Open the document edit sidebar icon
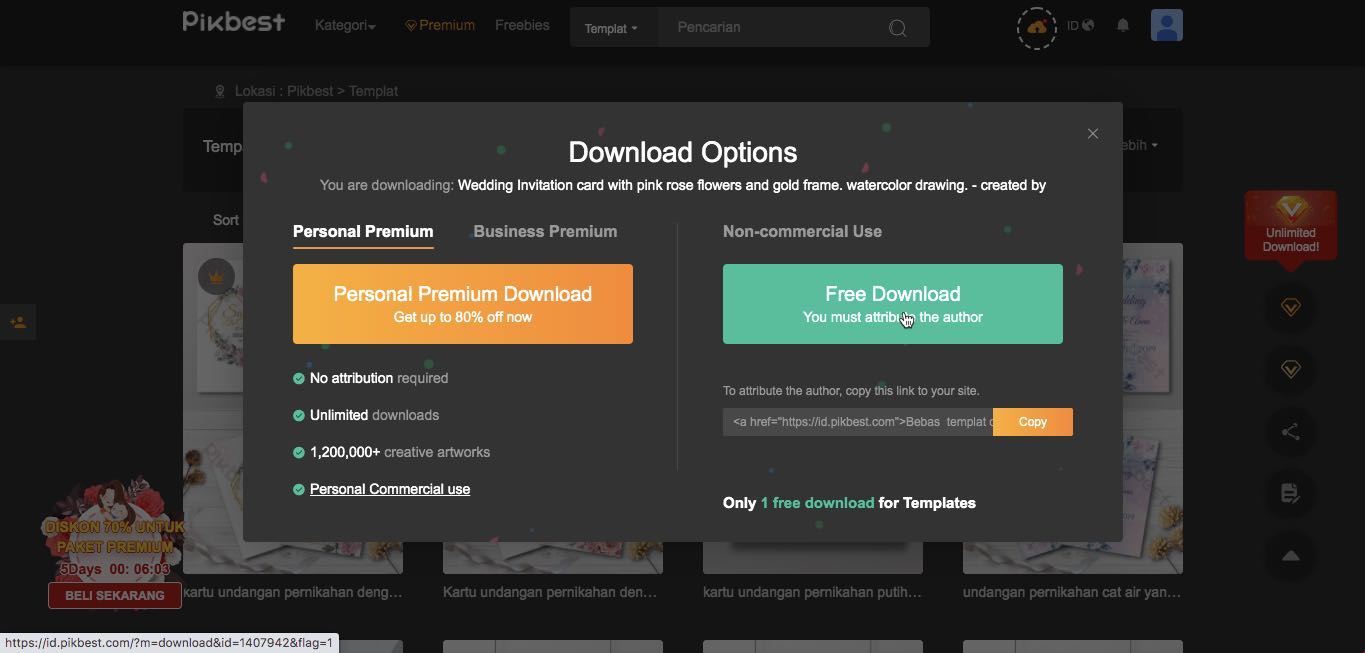The height and width of the screenshot is (653, 1365). (1291, 493)
